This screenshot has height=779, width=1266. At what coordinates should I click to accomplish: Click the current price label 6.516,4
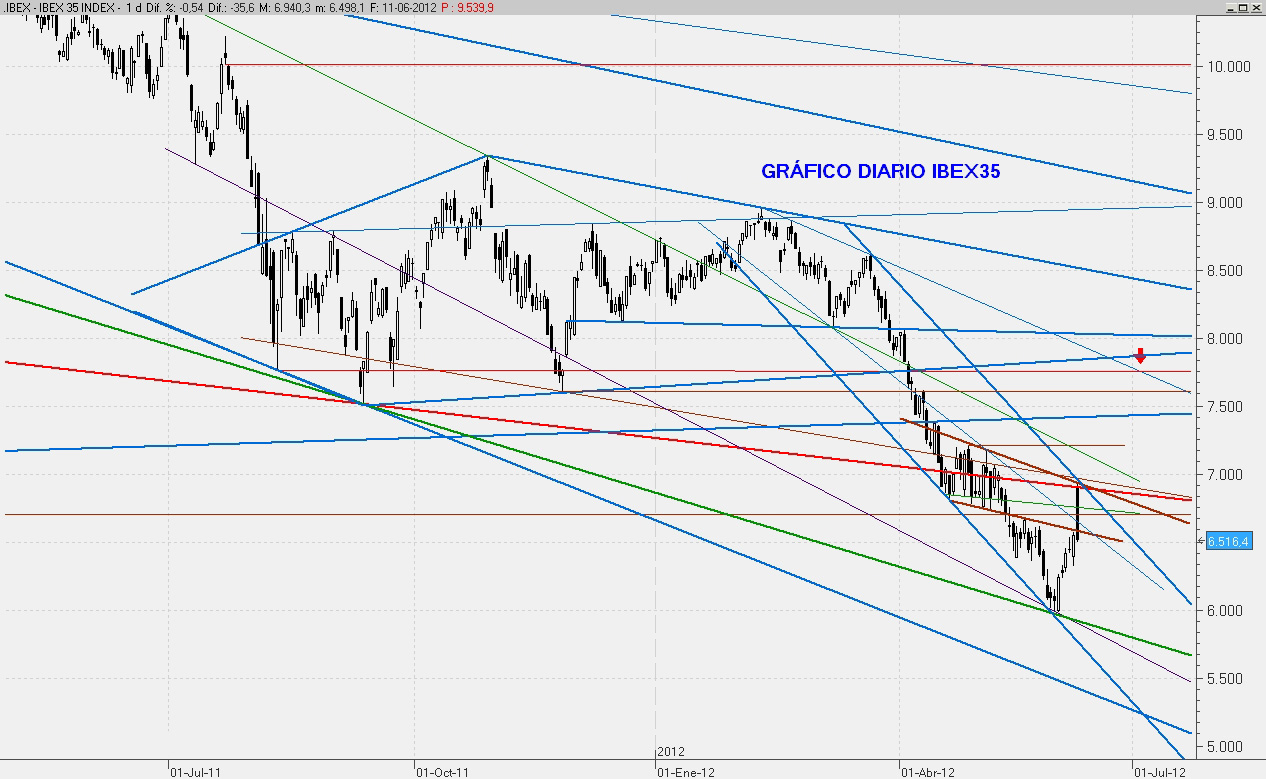(x=1229, y=541)
